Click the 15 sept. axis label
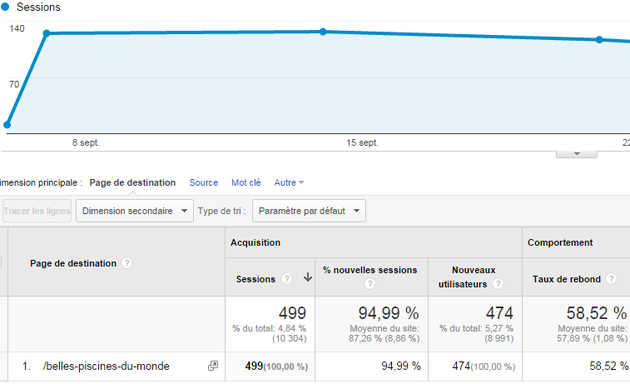The image size is (630, 384). [x=362, y=143]
